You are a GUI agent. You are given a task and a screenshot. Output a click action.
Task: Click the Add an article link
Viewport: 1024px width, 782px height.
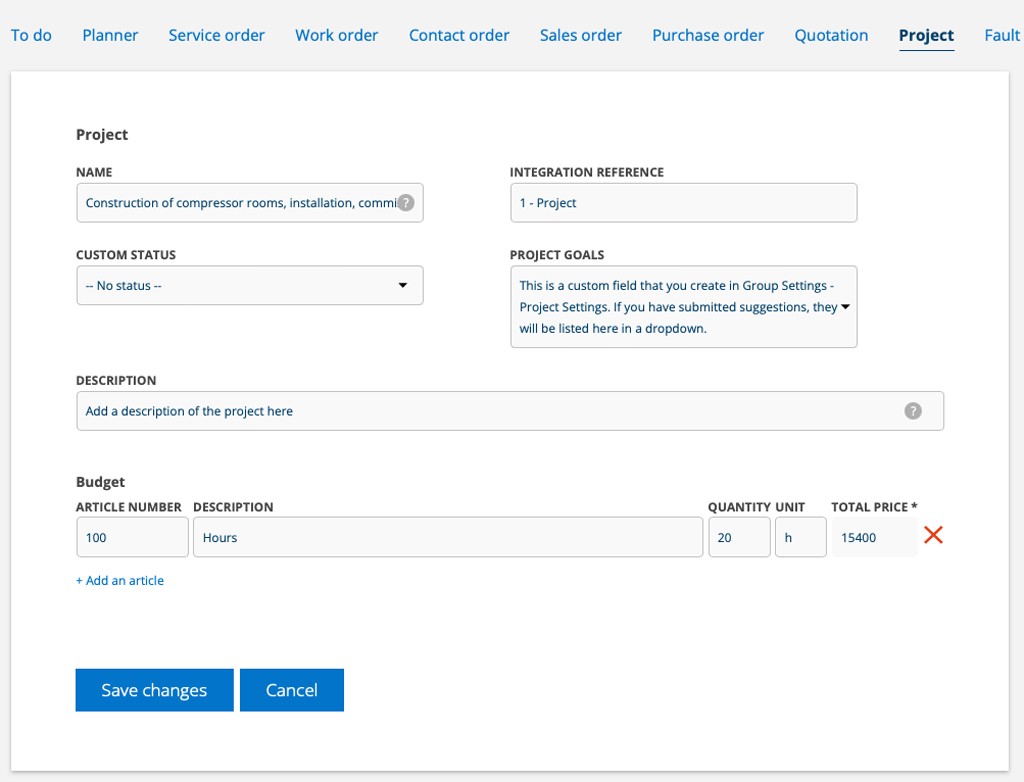pyautogui.click(x=120, y=581)
